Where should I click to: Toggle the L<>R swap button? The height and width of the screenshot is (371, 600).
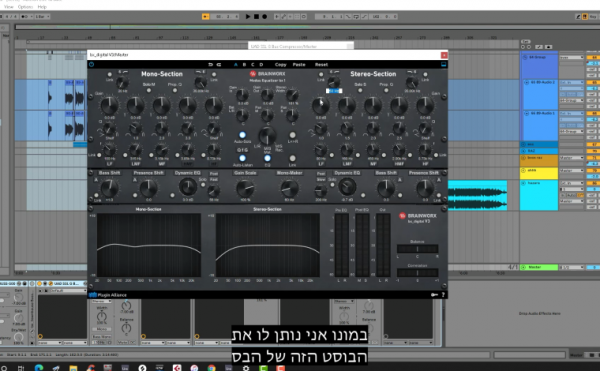[292, 135]
